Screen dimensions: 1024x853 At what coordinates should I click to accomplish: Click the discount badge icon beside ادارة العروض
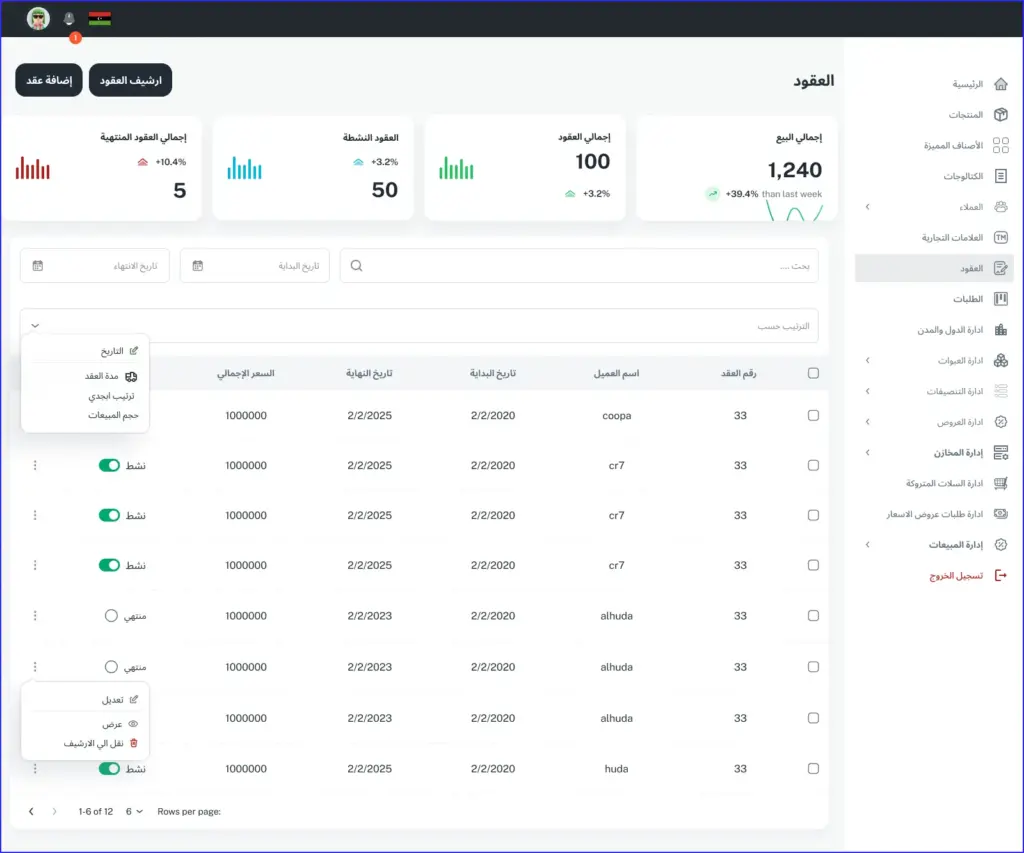click(x=1000, y=422)
